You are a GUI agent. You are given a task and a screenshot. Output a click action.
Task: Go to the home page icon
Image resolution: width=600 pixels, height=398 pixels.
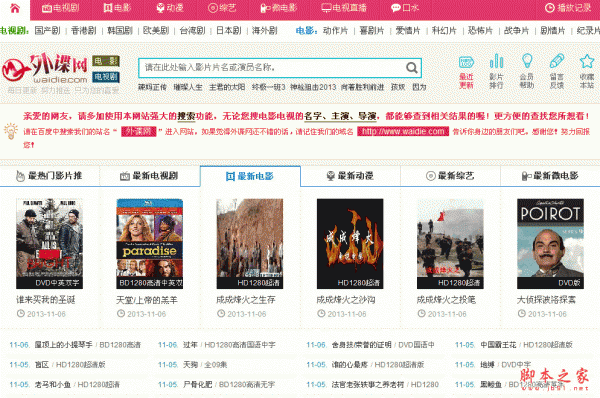(15, 8)
